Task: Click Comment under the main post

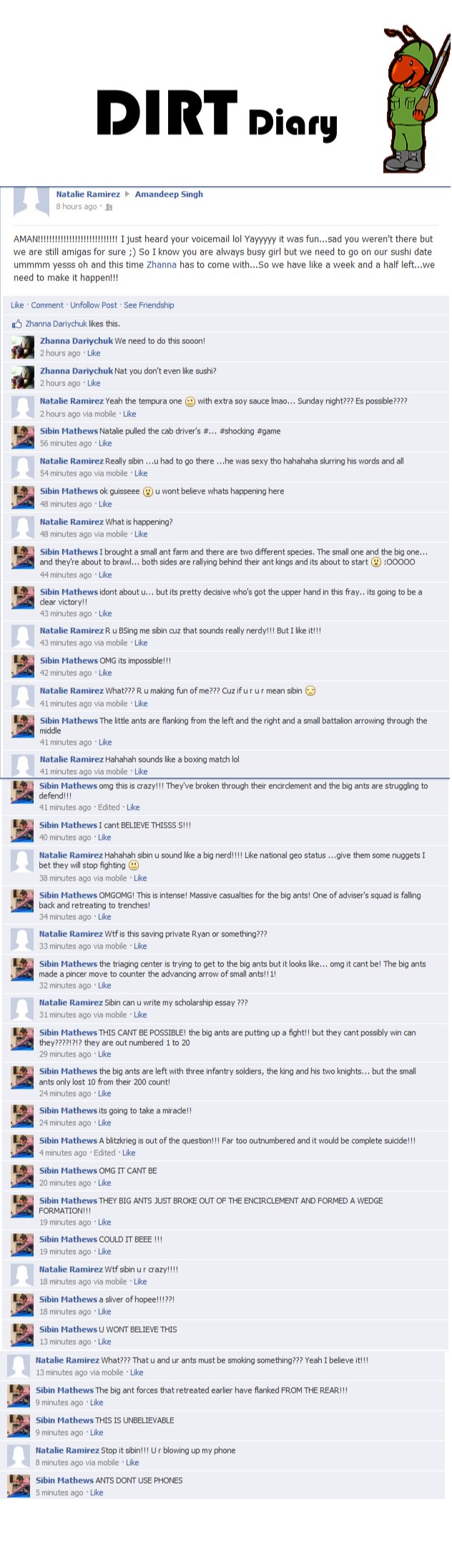Action: pos(47,305)
